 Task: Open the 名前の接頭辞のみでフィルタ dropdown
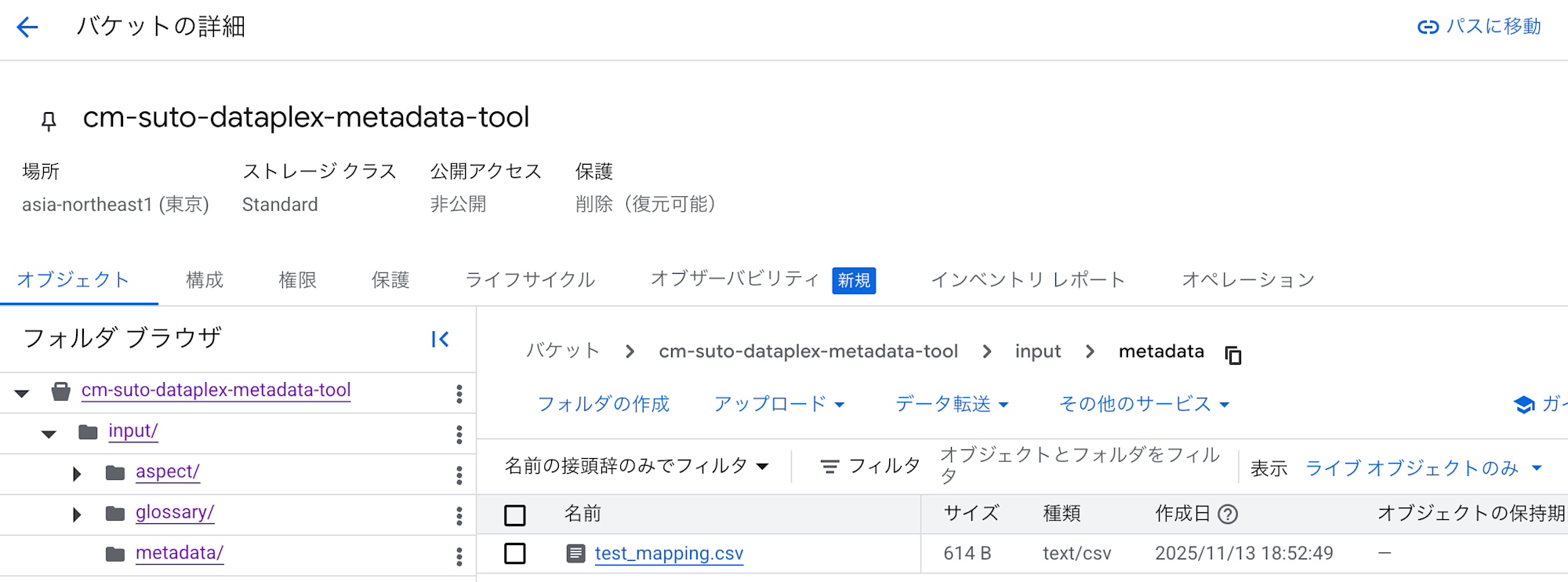point(637,466)
